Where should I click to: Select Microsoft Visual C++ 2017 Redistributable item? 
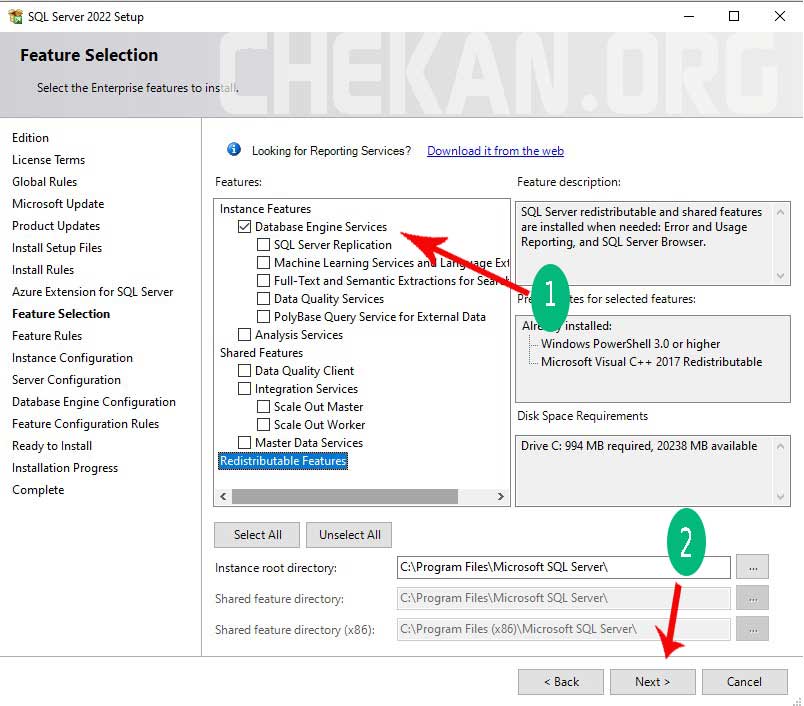click(651, 362)
